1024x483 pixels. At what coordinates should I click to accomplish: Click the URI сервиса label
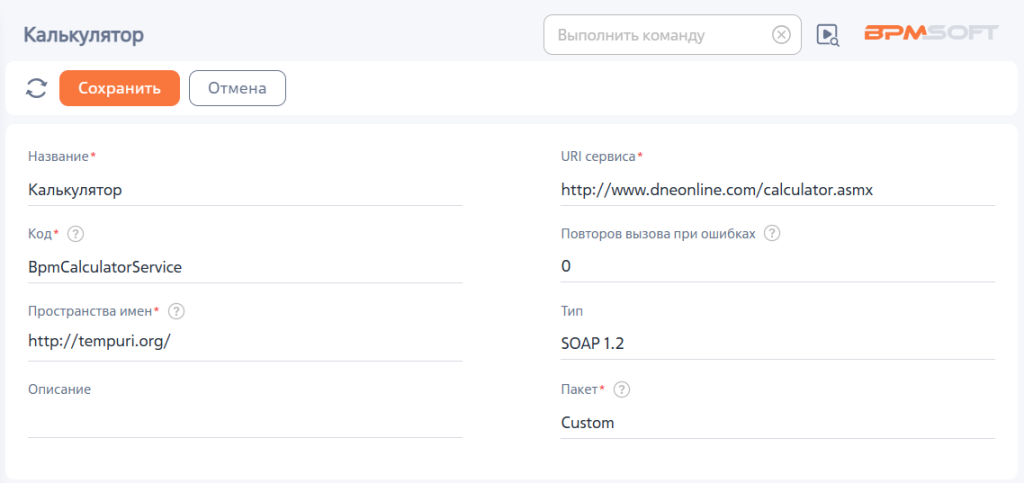coord(598,156)
